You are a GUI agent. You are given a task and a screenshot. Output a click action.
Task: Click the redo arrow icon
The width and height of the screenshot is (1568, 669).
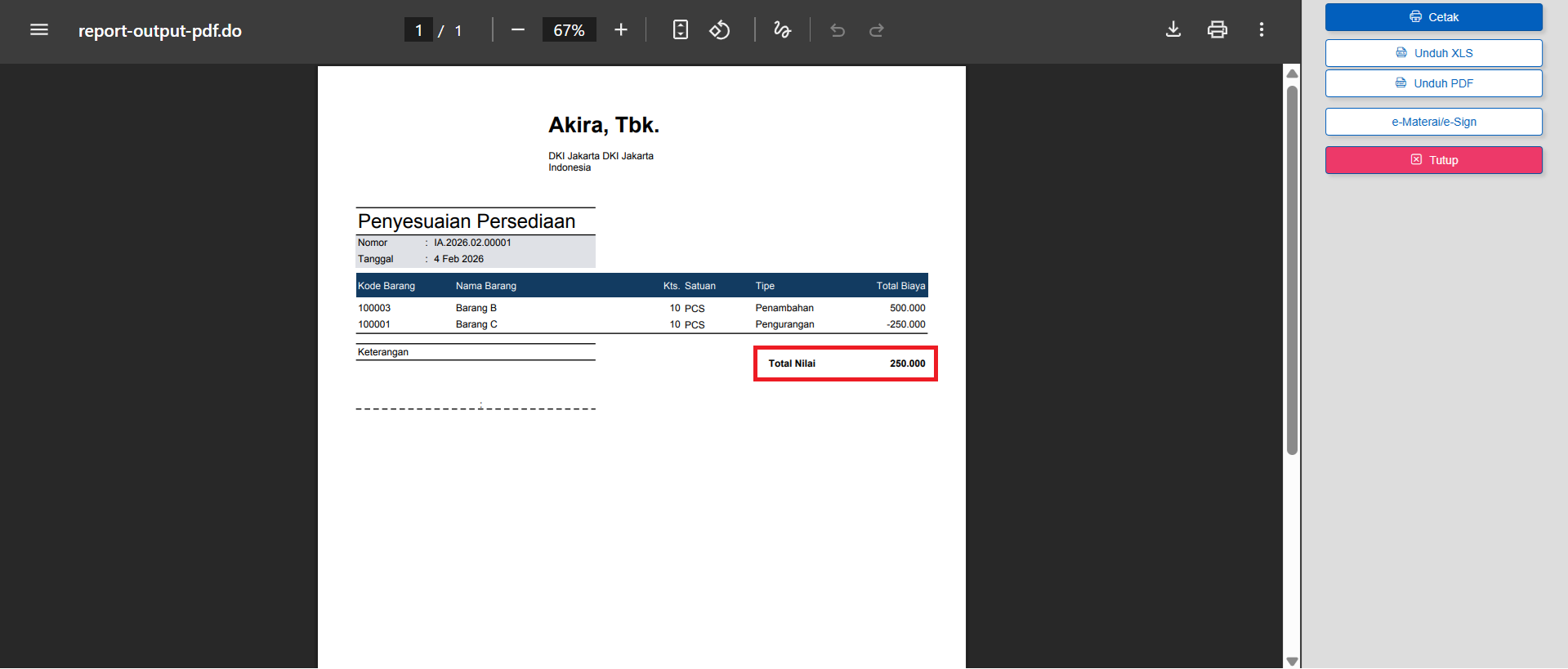click(x=877, y=30)
